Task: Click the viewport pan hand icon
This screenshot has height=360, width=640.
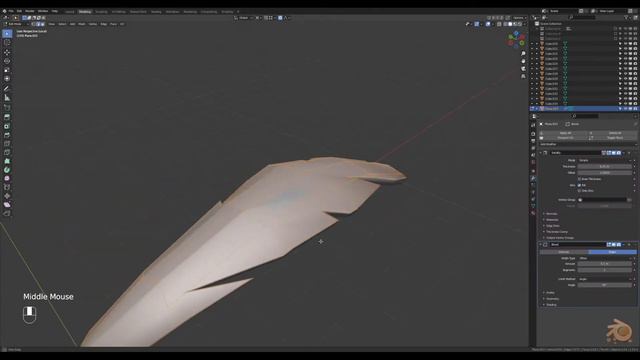Action: pyautogui.click(x=523, y=61)
